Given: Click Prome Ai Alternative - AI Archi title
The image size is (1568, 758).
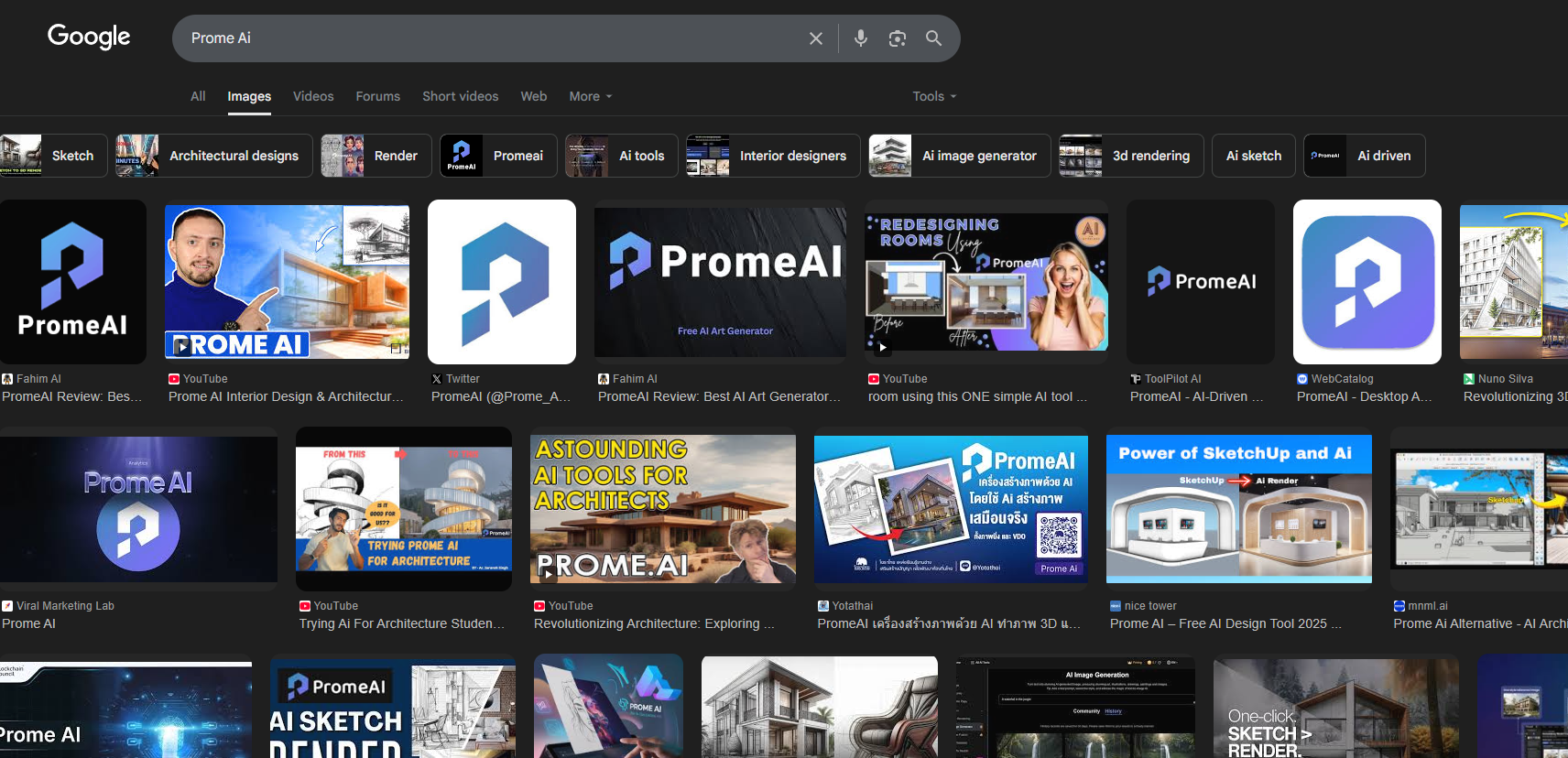Looking at the screenshot, I should click(1480, 623).
